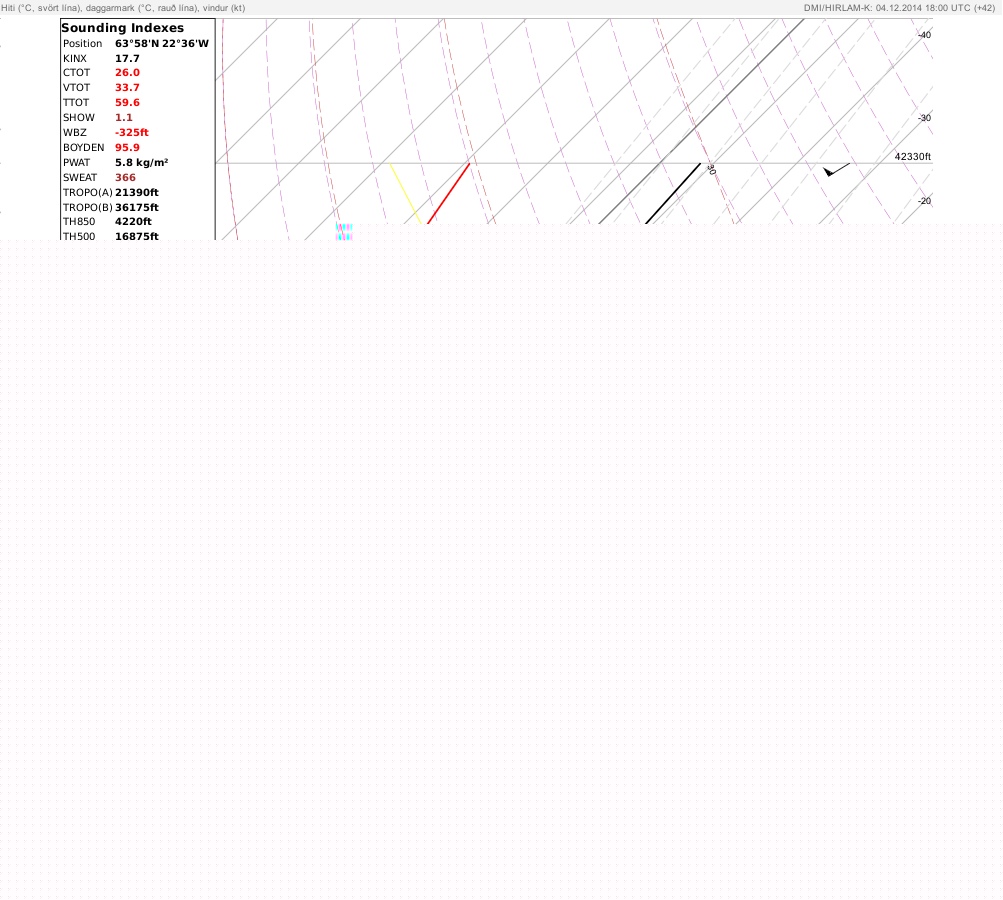The width and height of the screenshot is (1003, 900).
Task: Click the SHOW value 1.1
Action: coord(123,118)
